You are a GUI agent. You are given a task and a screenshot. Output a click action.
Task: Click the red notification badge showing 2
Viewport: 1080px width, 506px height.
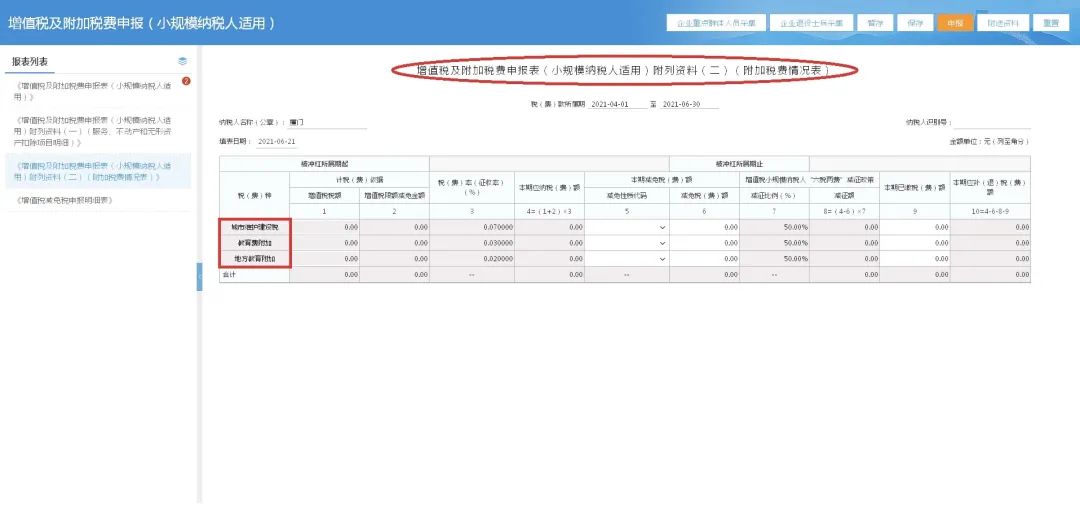(x=186, y=81)
